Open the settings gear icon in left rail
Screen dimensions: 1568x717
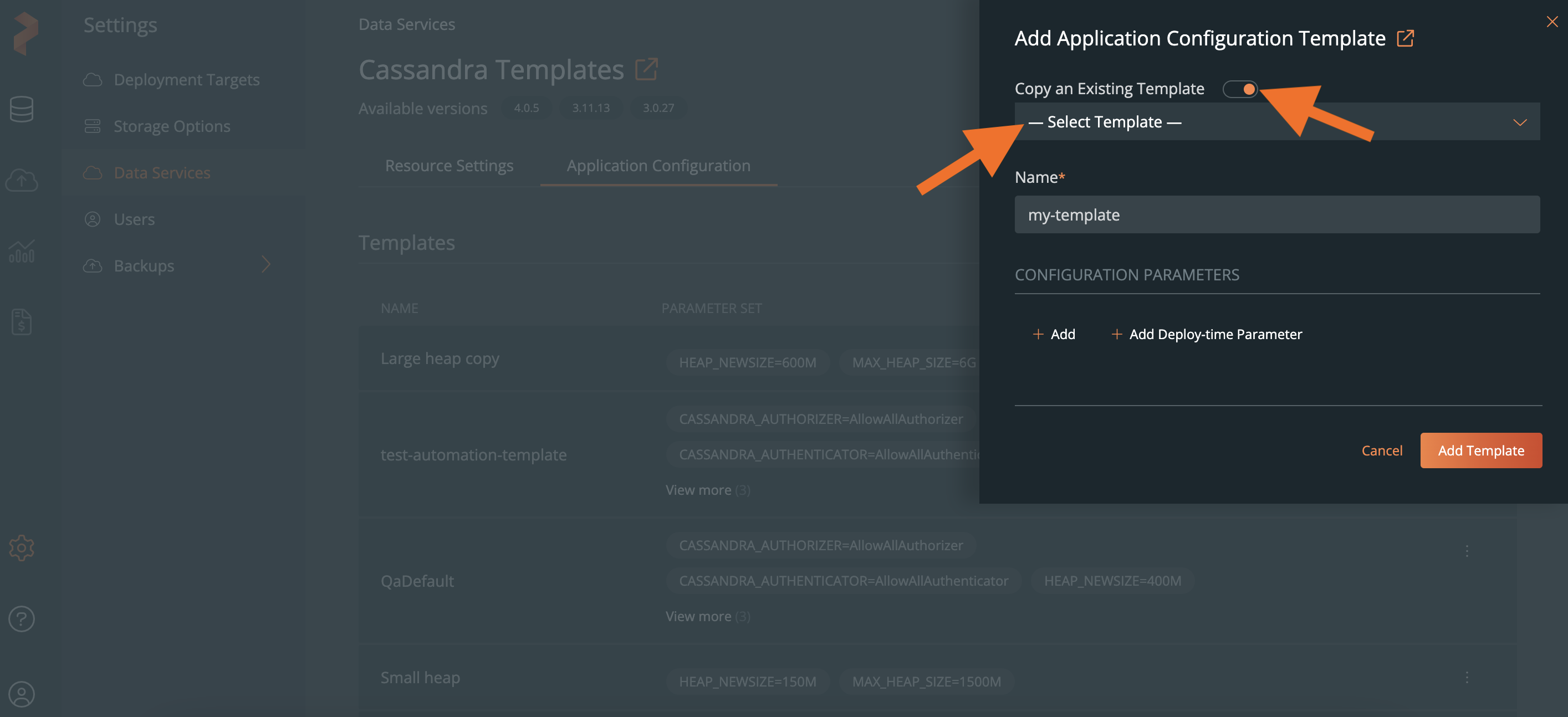tap(22, 548)
